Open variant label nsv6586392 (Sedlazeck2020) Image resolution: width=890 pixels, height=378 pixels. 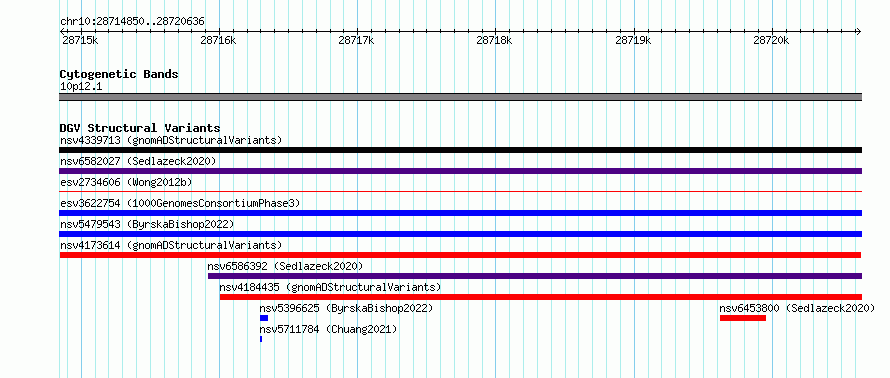[x=285, y=266]
